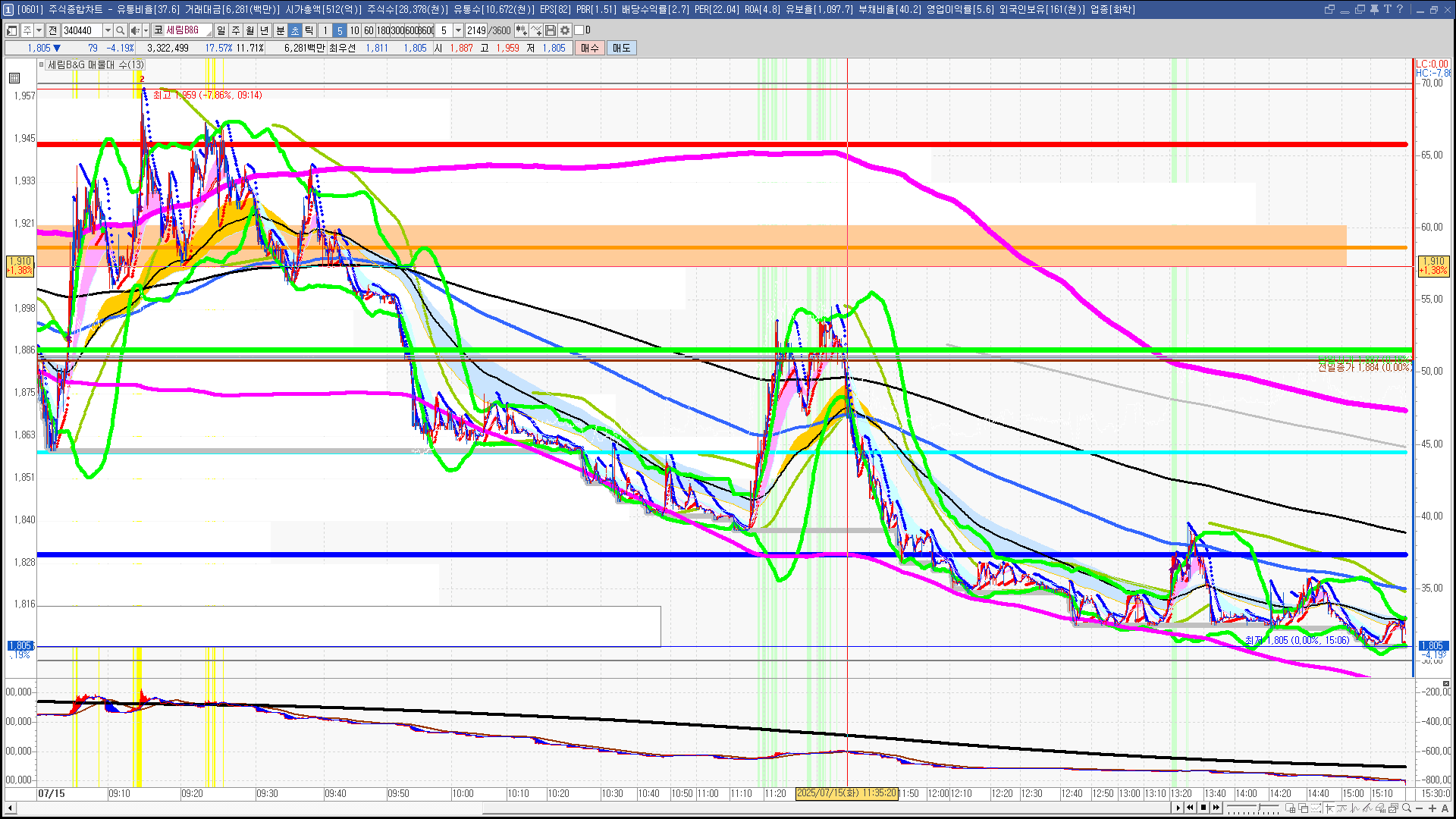Select the 60 interval tab

[x=369, y=30]
